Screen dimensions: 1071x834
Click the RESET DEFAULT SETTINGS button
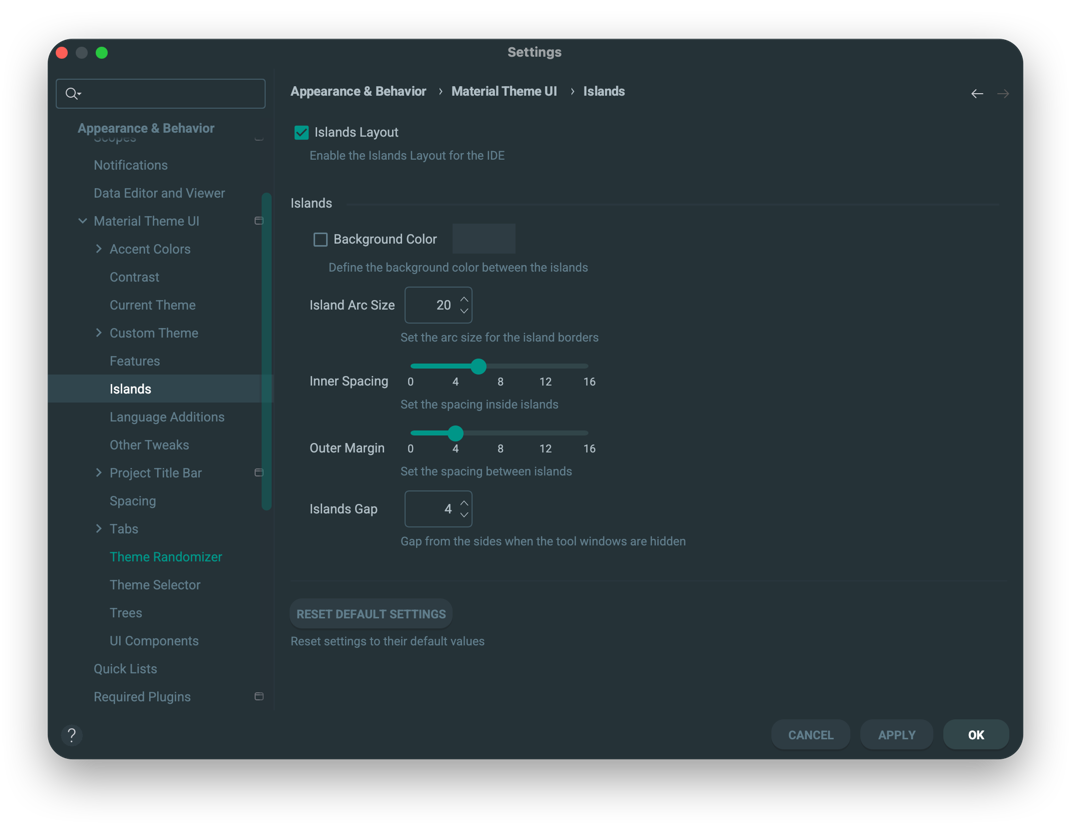(371, 613)
